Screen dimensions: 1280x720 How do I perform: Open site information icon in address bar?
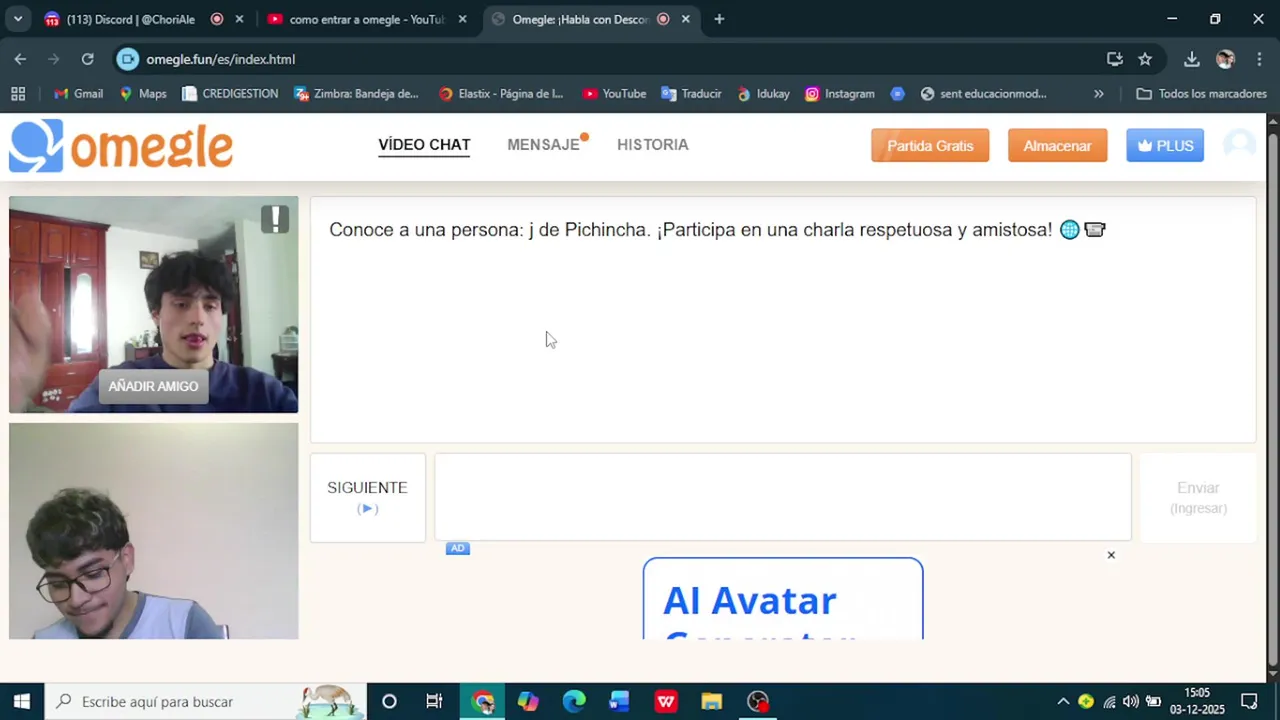coord(127,59)
